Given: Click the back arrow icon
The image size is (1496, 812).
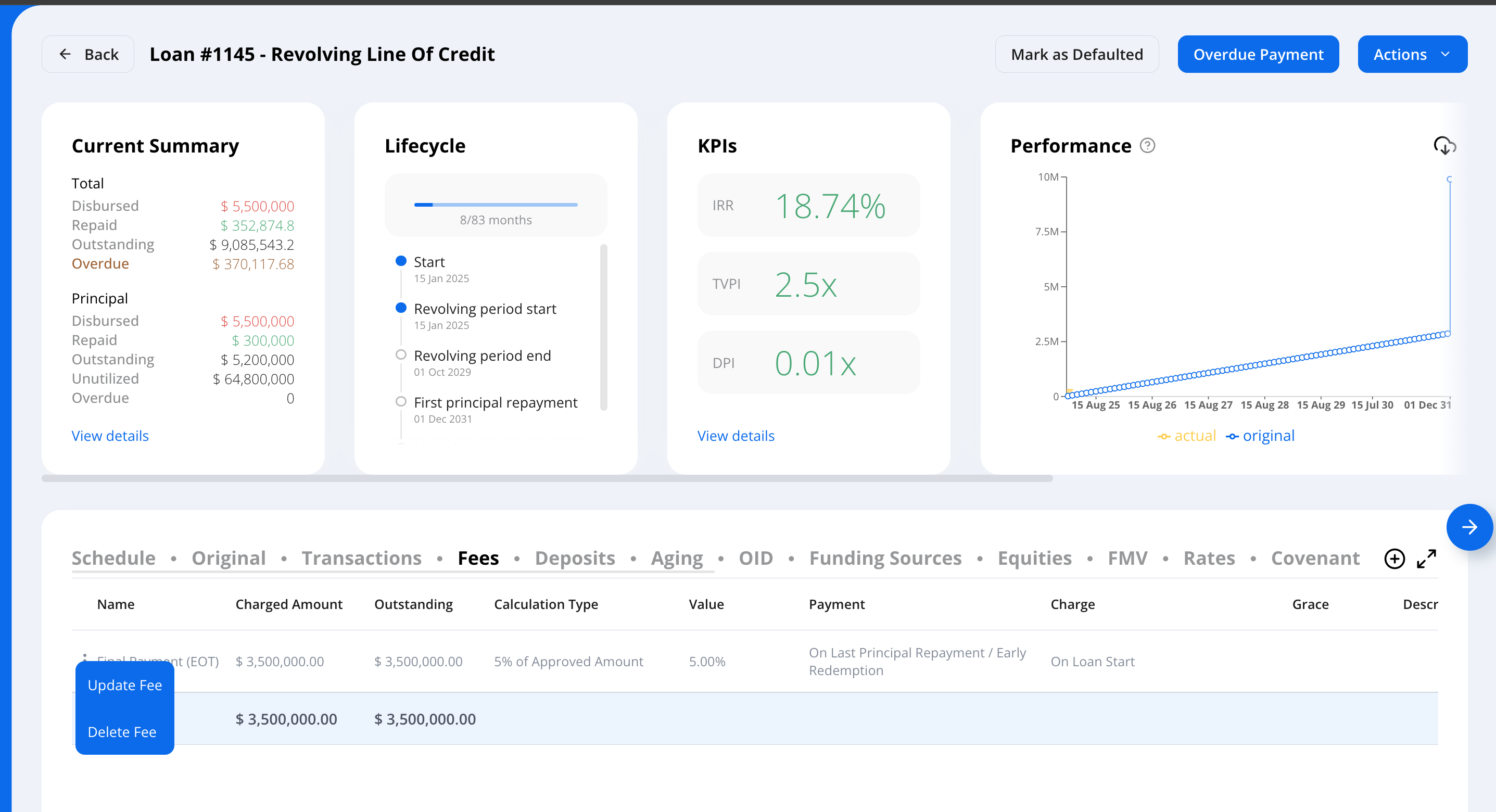Looking at the screenshot, I should click(65, 54).
